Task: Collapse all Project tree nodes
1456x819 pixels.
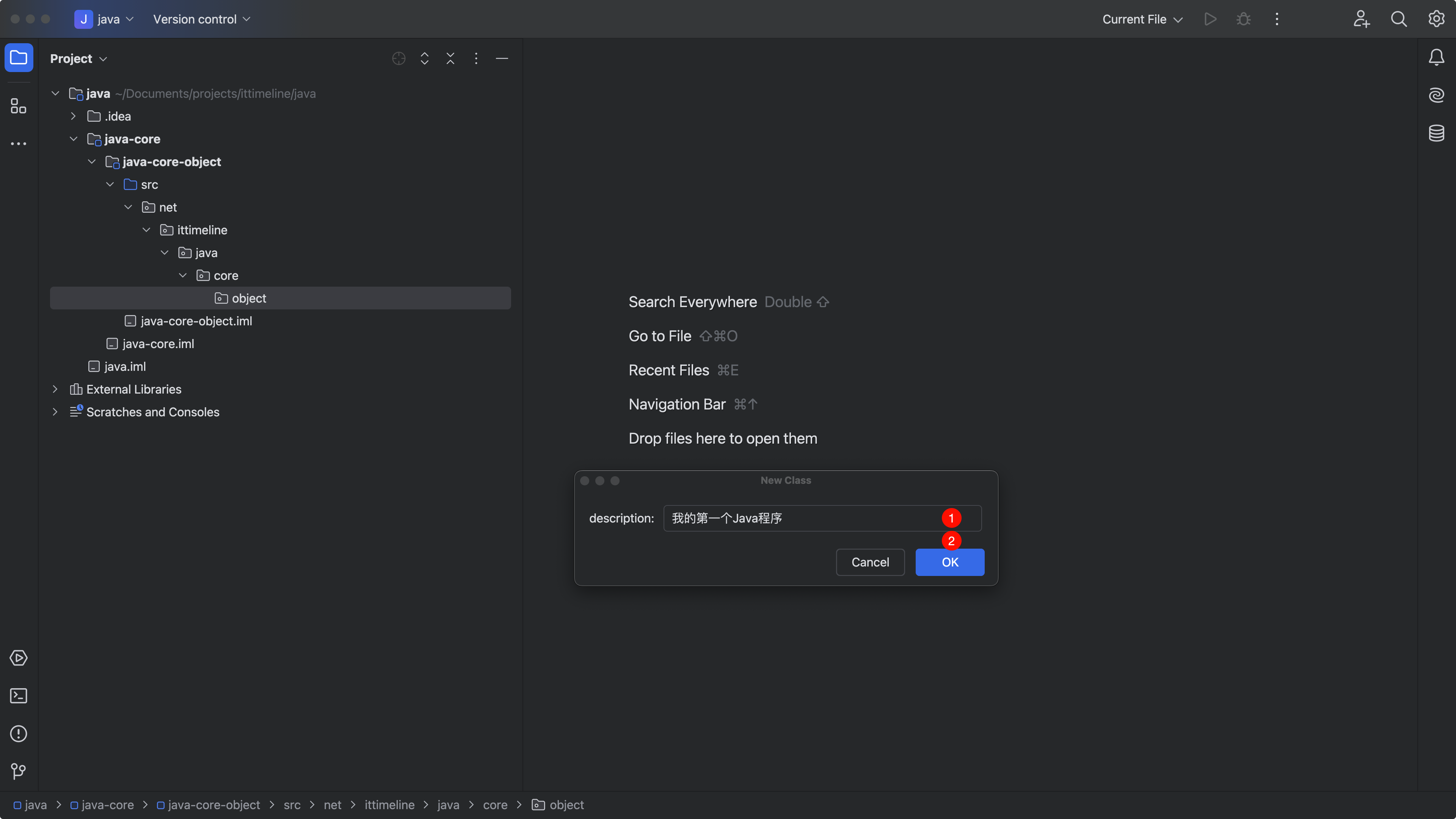Action: pos(450,58)
